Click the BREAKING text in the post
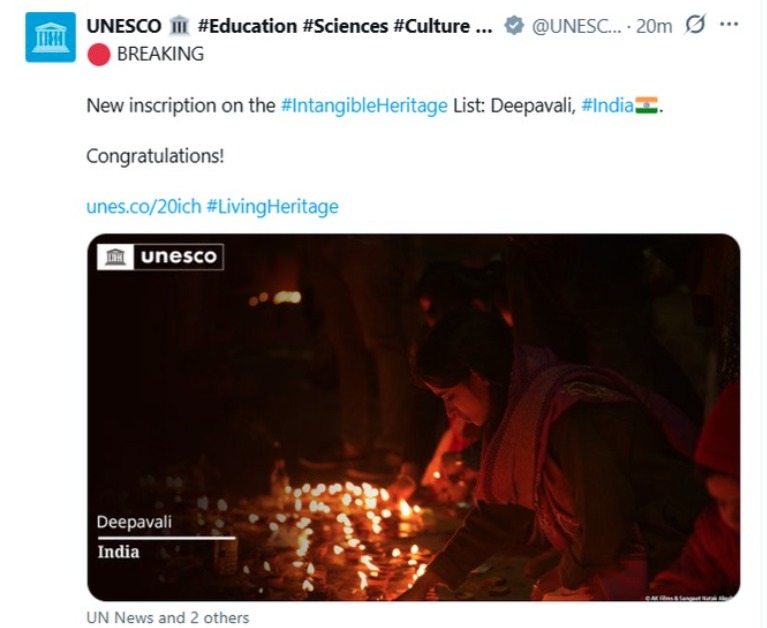The width and height of the screenshot is (767, 628). click(160, 54)
